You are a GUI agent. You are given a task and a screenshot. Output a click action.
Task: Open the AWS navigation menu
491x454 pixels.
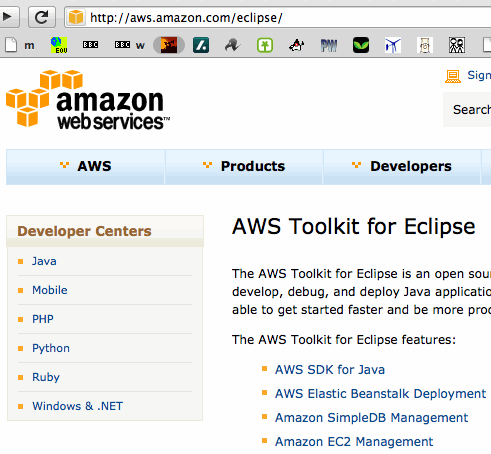click(86, 167)
